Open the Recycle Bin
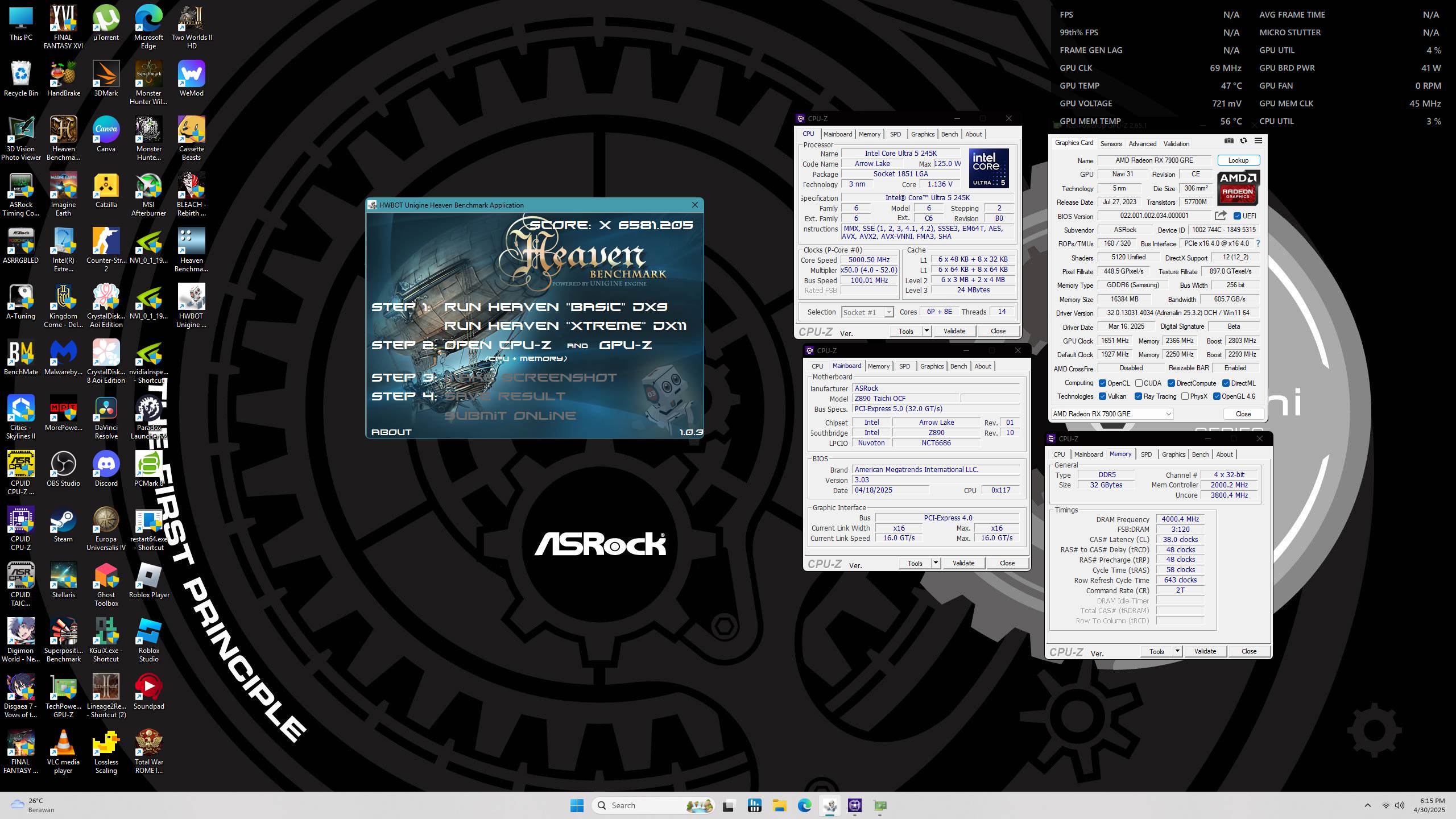The width and height of the screenshot is (1456, 819). [x=21, y=79]
